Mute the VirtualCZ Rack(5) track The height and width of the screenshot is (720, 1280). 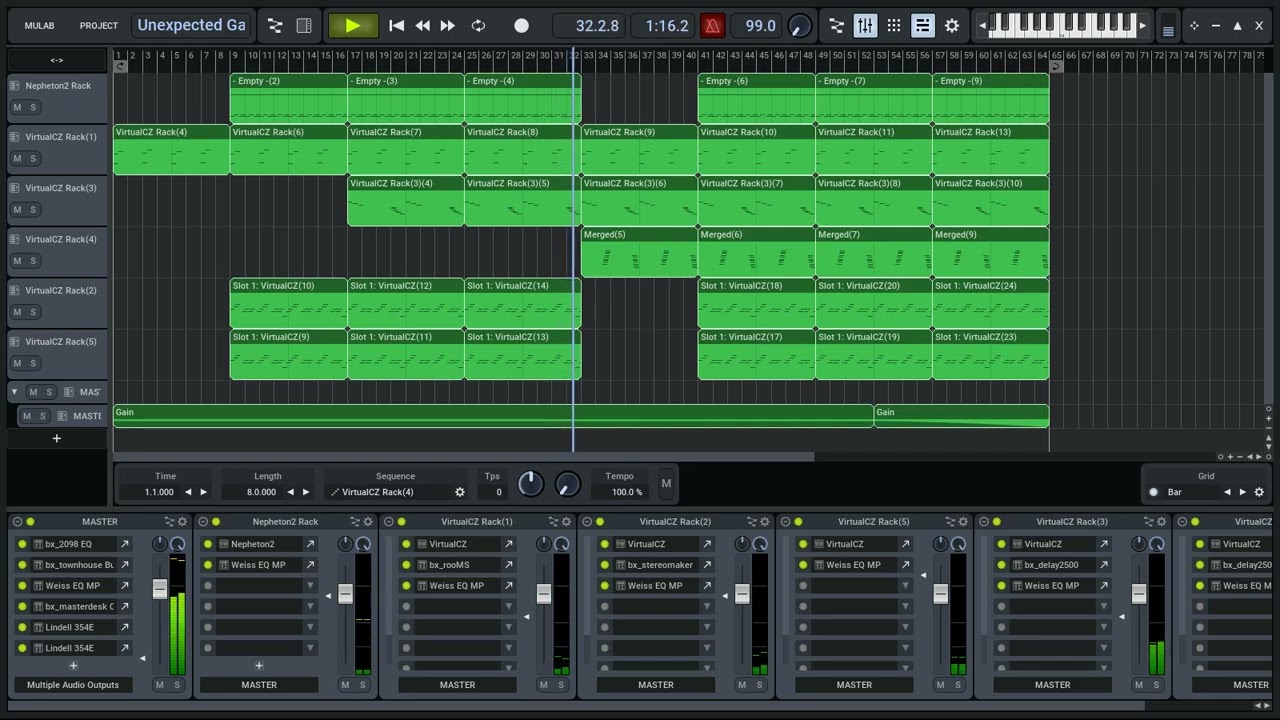[x=17, y=363]
